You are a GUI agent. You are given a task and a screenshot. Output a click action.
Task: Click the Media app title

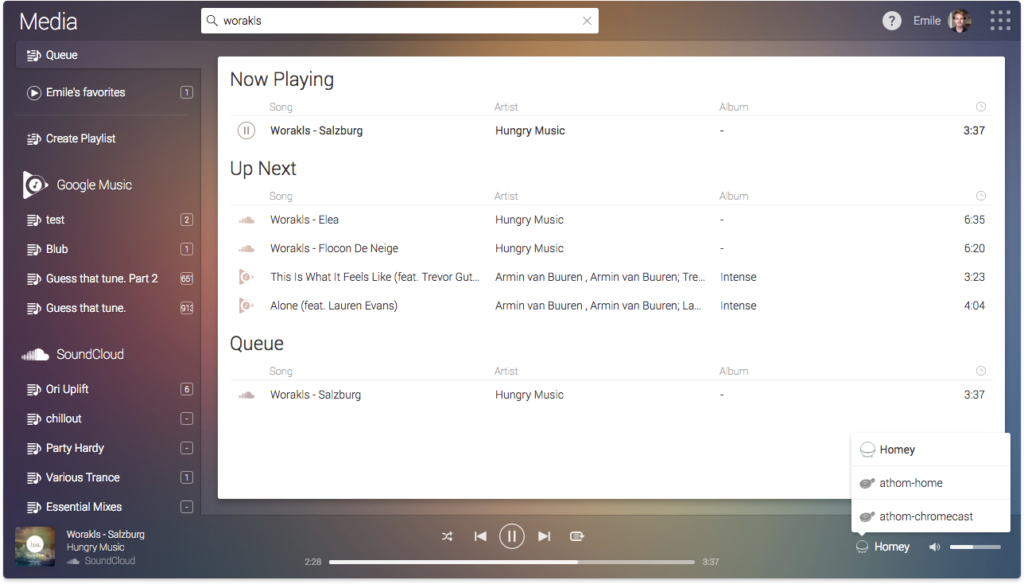(x=48, y=22)
